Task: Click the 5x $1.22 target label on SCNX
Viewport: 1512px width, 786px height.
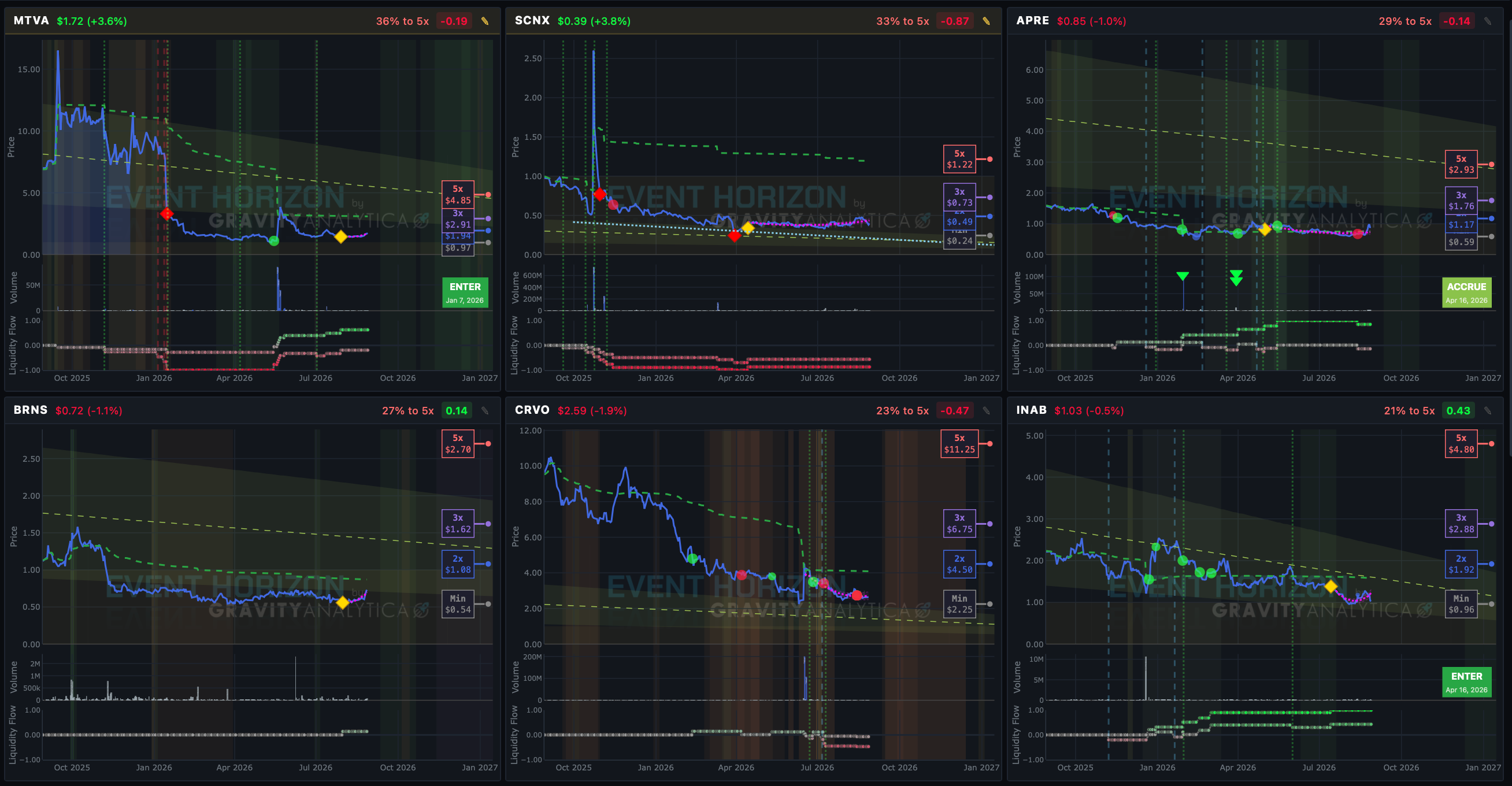Action: 959,159
